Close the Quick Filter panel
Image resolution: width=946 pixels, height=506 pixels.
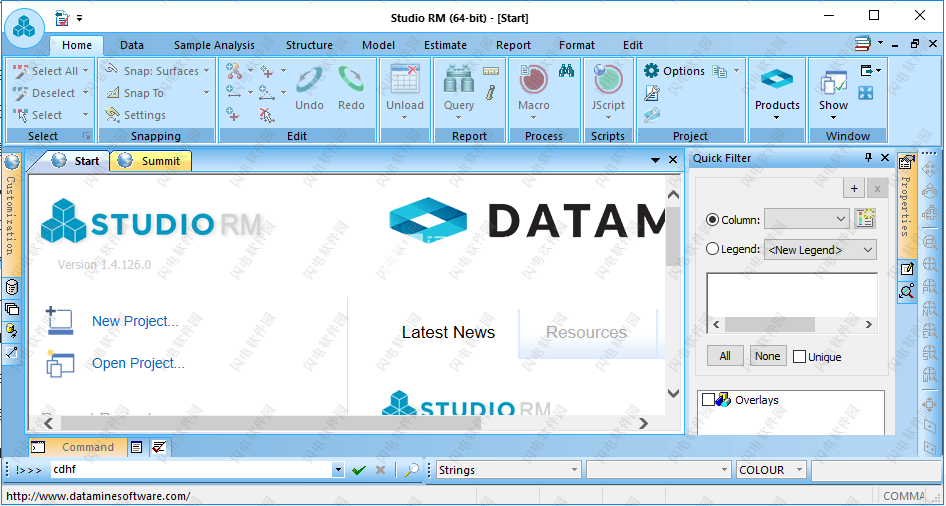884,158
